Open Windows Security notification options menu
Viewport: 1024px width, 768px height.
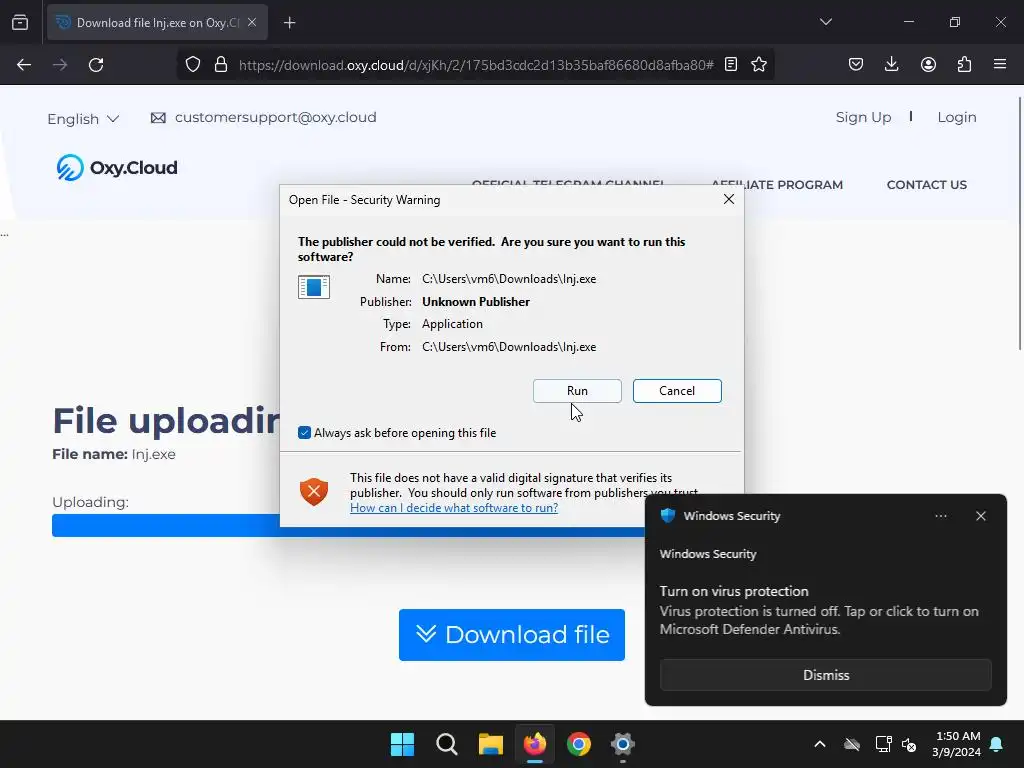pos(941,516)
